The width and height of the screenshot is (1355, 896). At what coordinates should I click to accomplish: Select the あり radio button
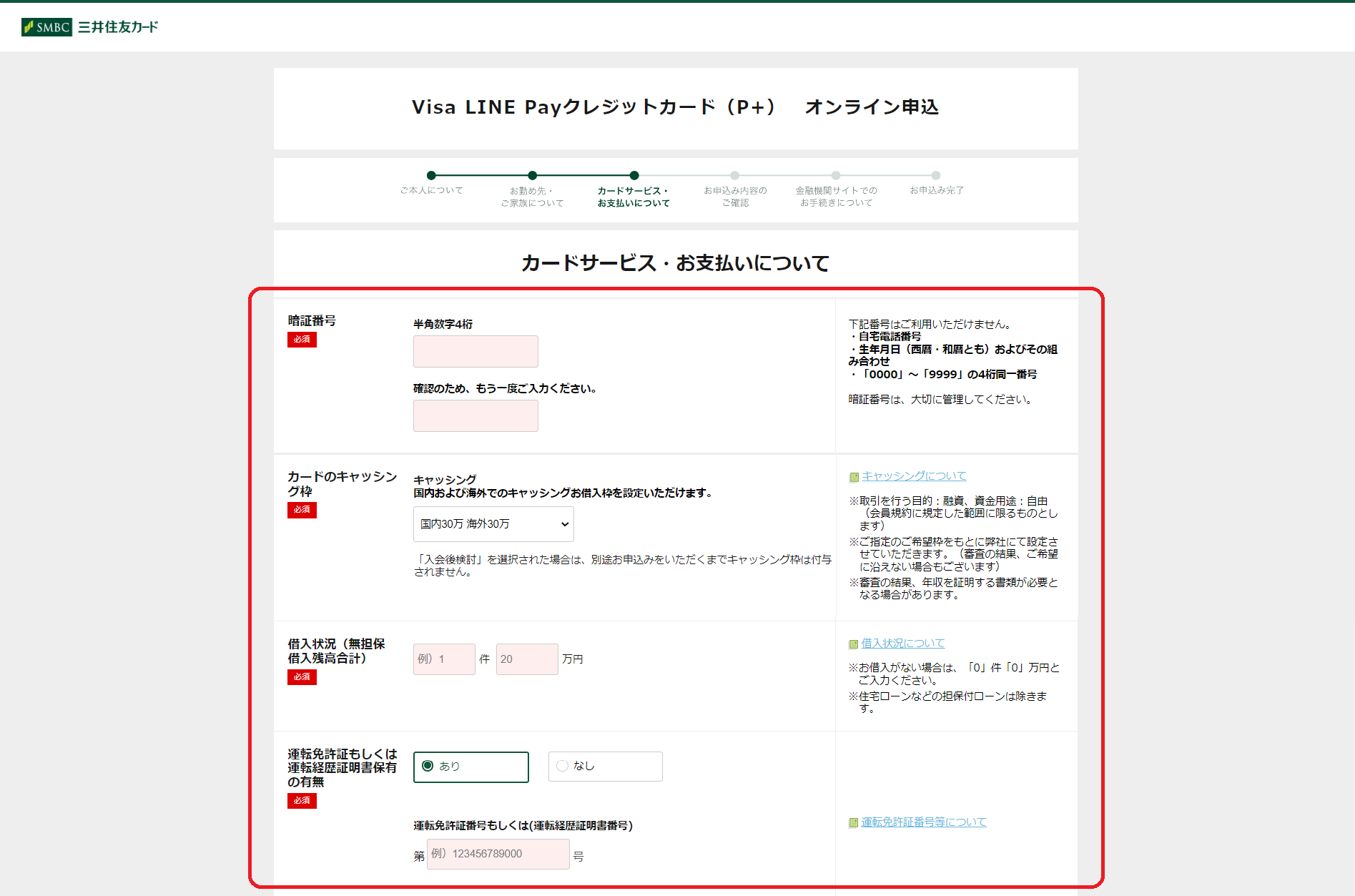[428, 766]
